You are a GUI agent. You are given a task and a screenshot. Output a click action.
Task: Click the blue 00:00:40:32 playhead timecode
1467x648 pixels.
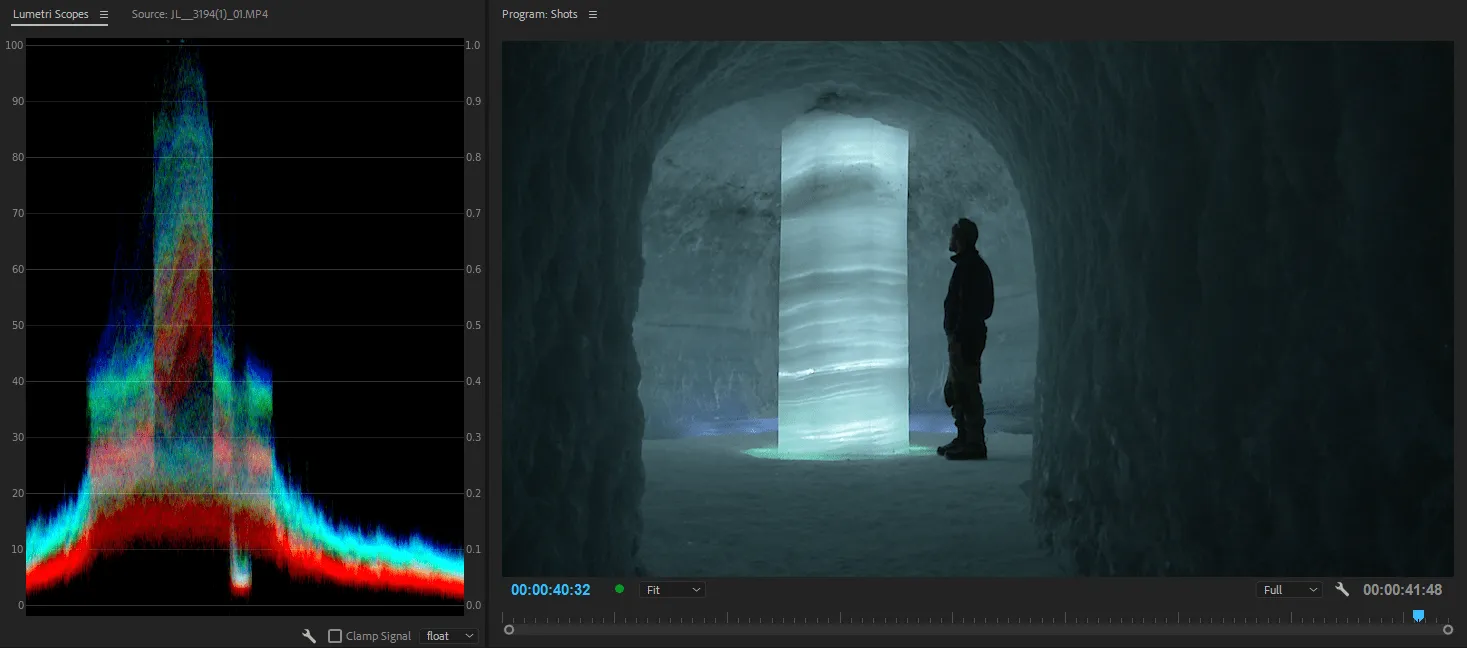[550, 590]
